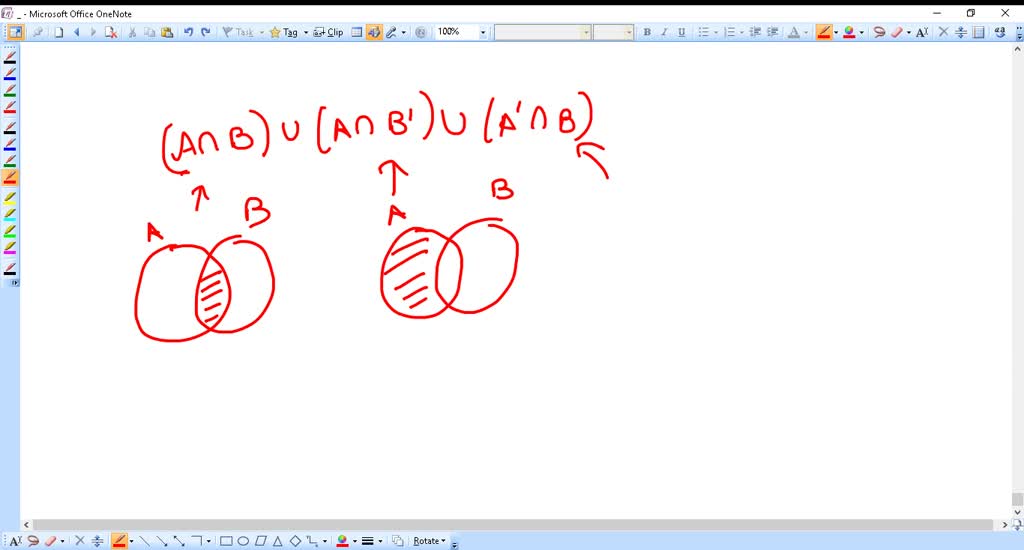The image size is (1024, 550).
Task: Select the Eraser tool in top toolbar
Action: click(x=897, y=32)
